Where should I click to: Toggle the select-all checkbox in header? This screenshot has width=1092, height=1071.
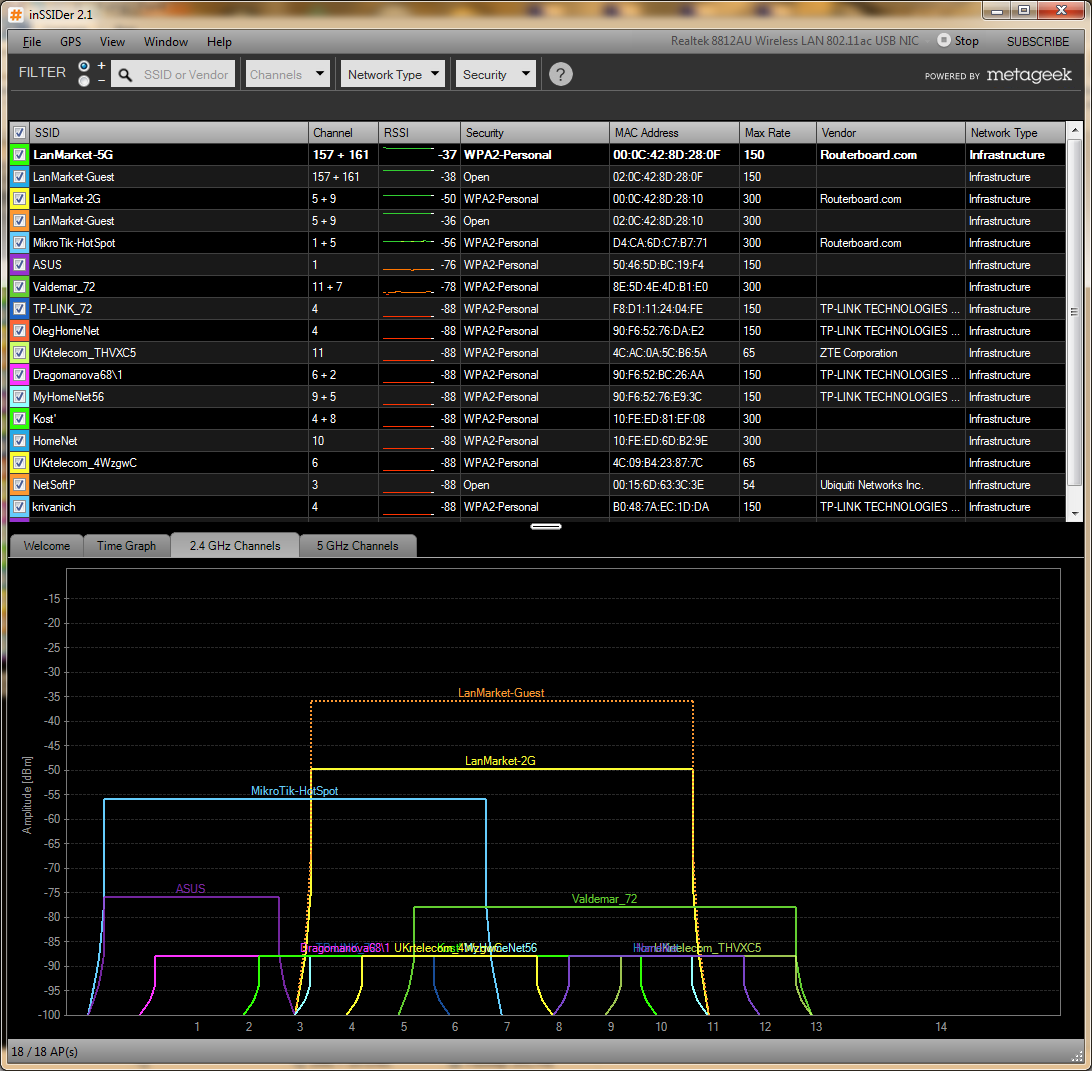pyautogui.click(x=19, y=133)
